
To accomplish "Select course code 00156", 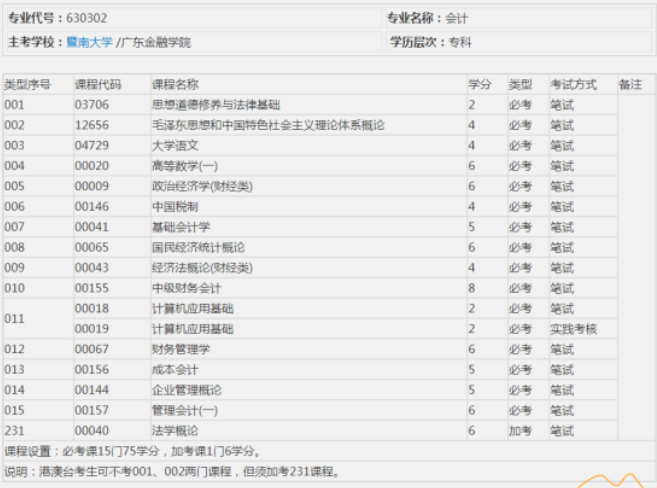I will [x=92, y=369].
